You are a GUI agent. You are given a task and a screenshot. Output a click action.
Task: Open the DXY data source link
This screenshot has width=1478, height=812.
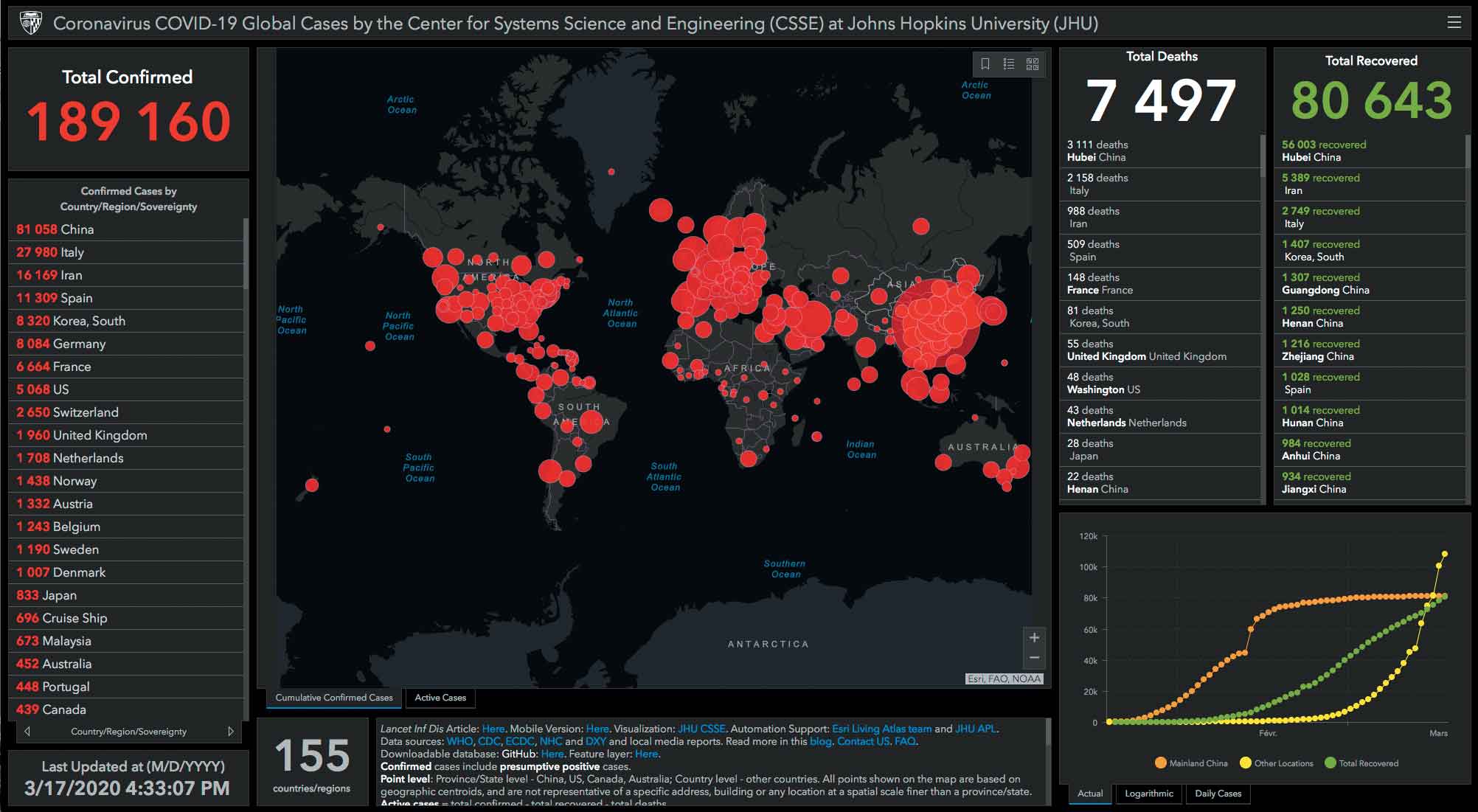[596, 741]
